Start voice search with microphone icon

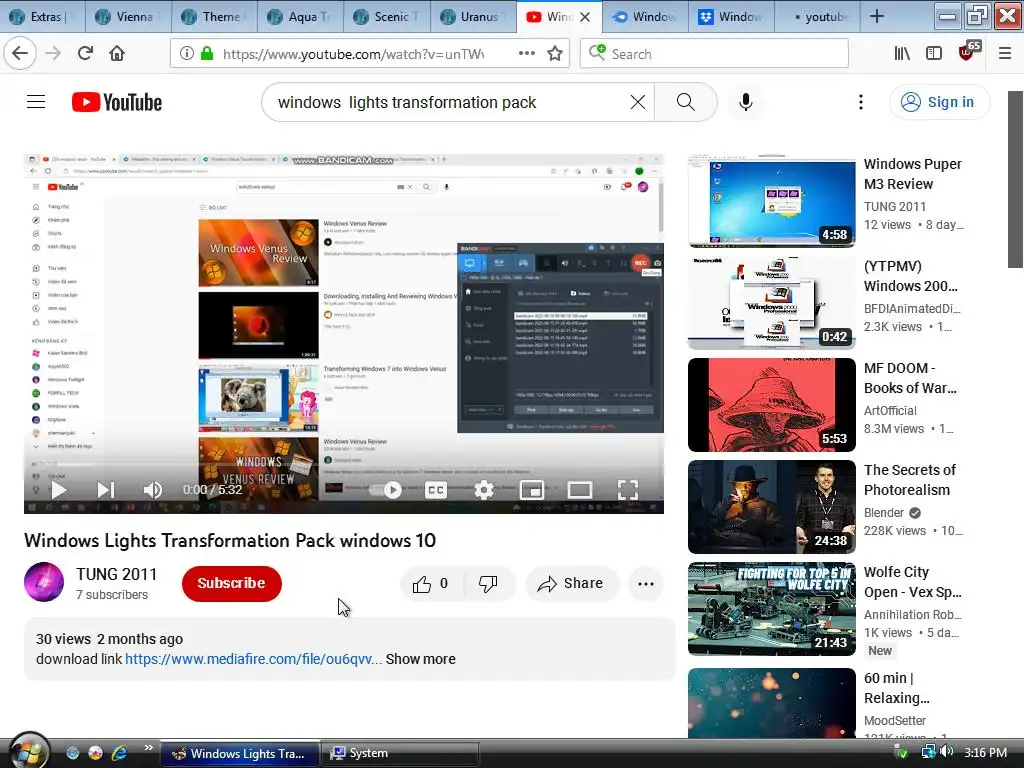click(746, 102)
